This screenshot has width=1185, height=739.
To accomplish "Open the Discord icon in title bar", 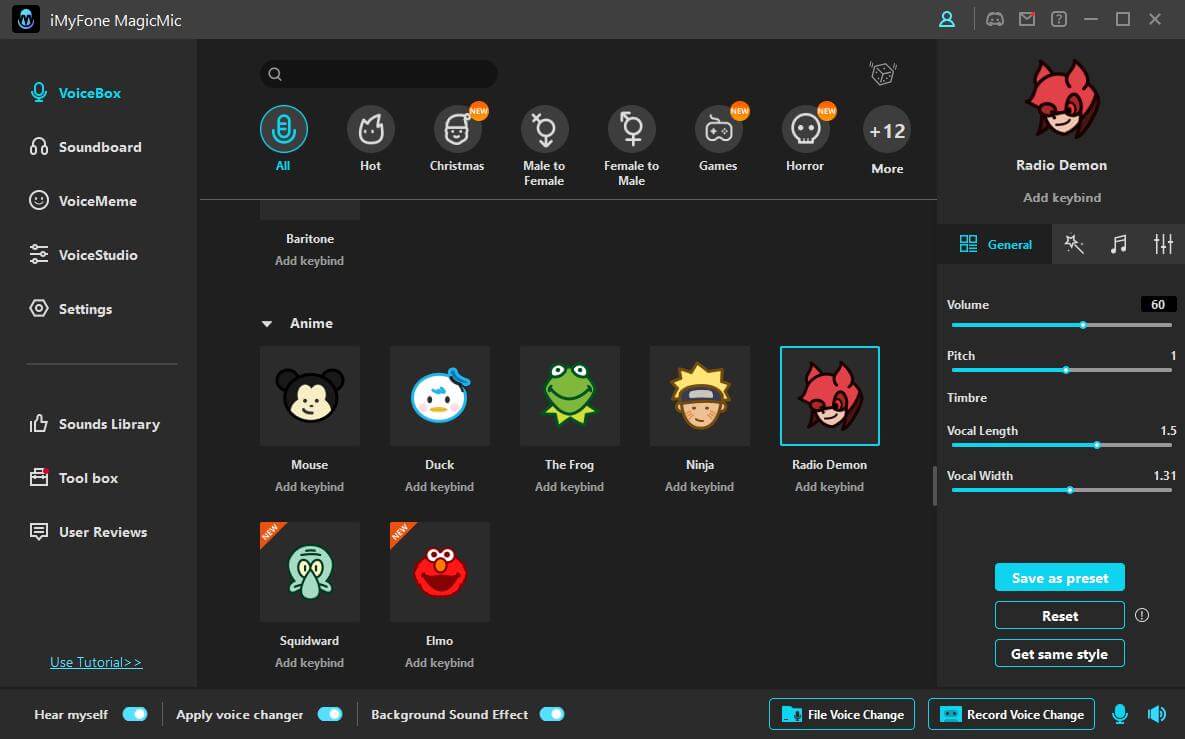I will pos(995,20).
